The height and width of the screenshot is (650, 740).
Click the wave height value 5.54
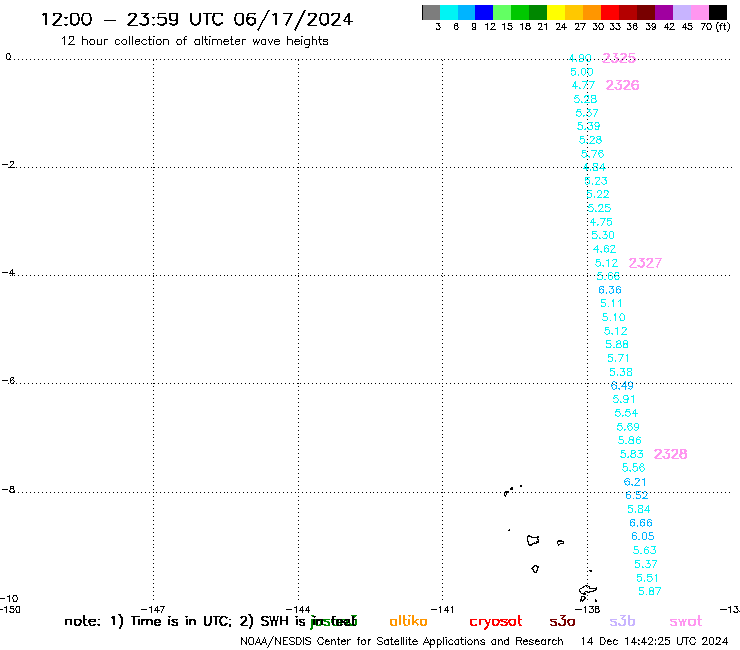point(626,414)
